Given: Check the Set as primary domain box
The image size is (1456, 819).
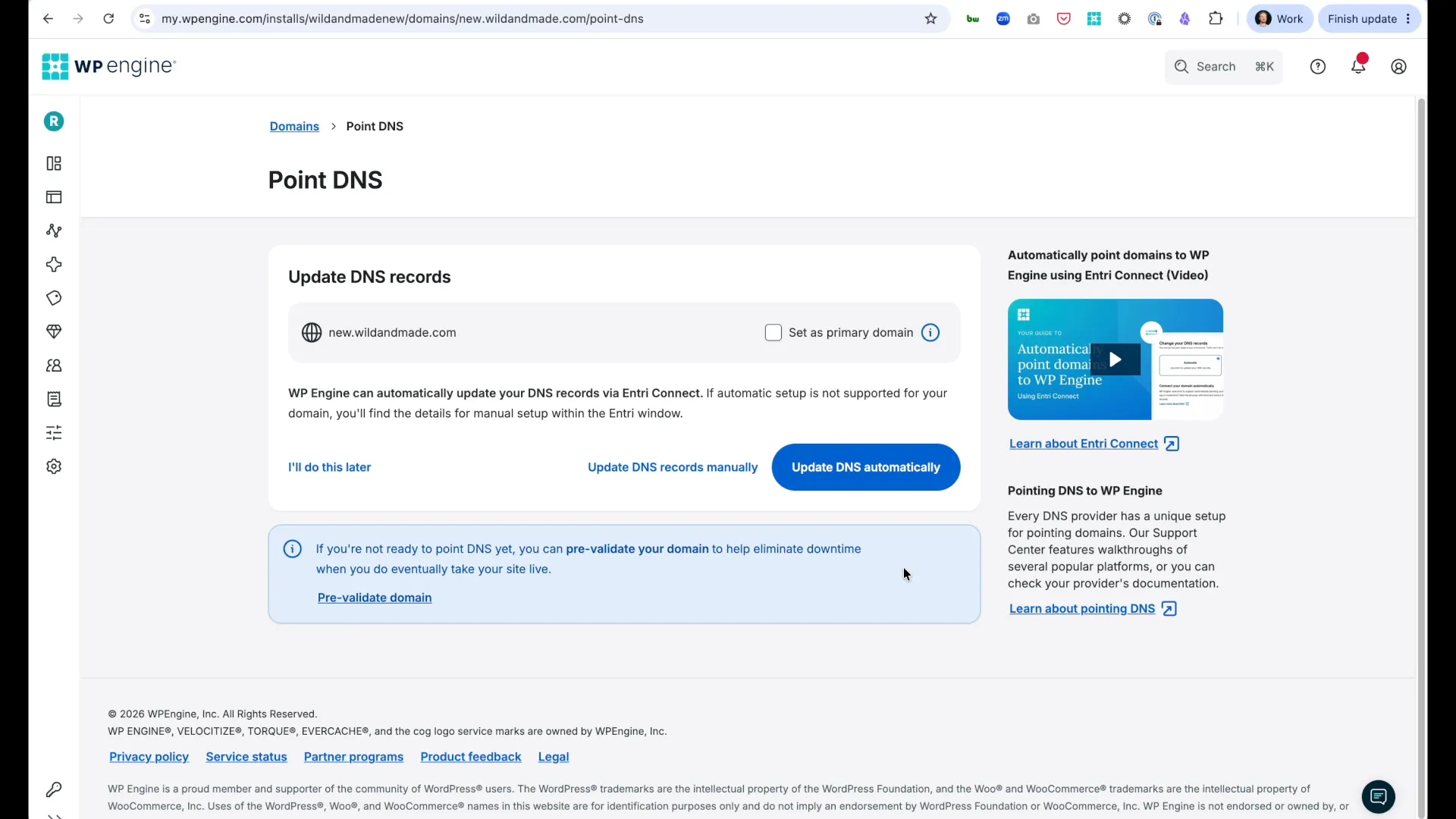Looking at the screenshot, I should (773, 333).
